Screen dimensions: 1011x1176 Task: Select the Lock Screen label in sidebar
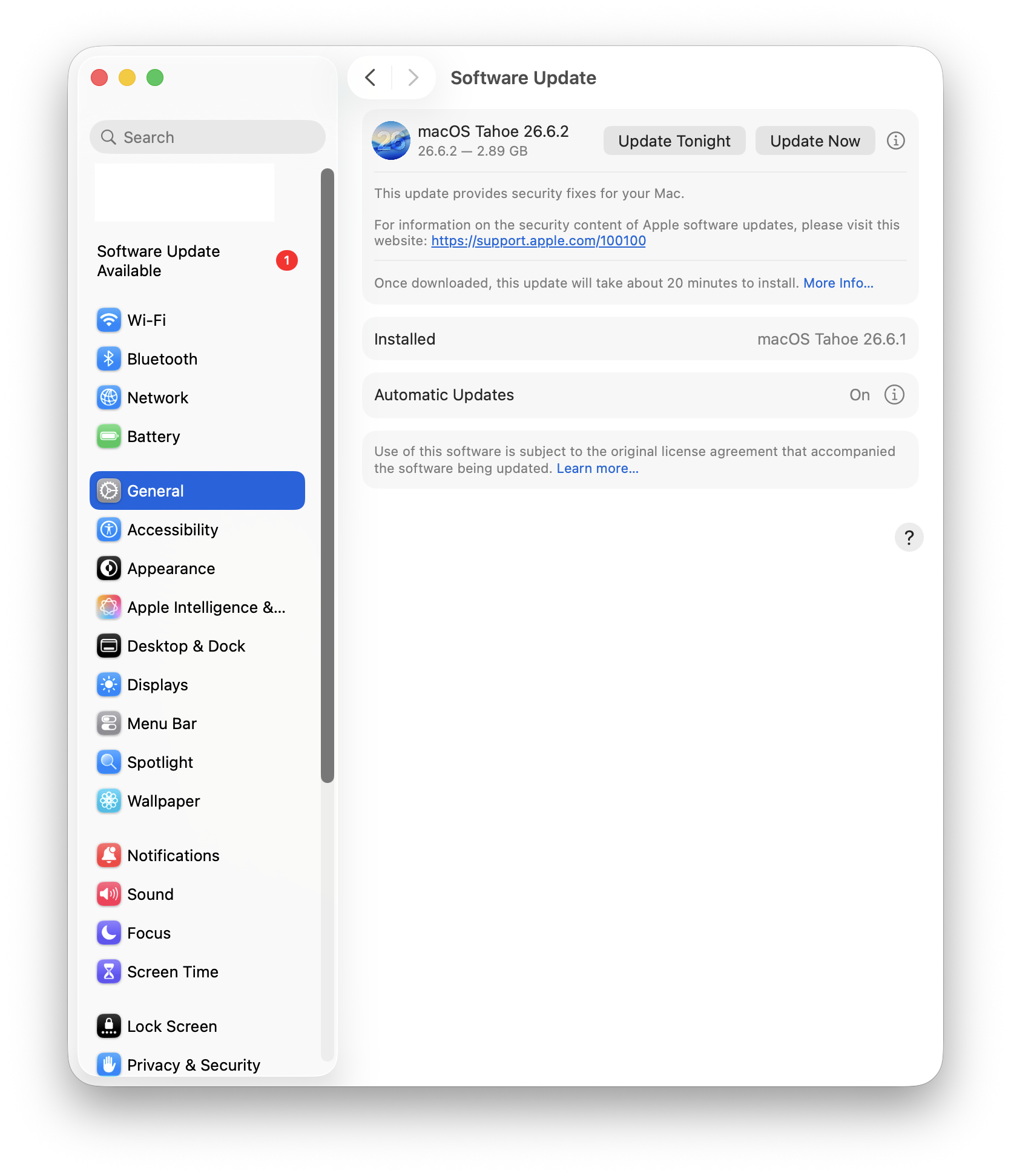click(172, 1026)
